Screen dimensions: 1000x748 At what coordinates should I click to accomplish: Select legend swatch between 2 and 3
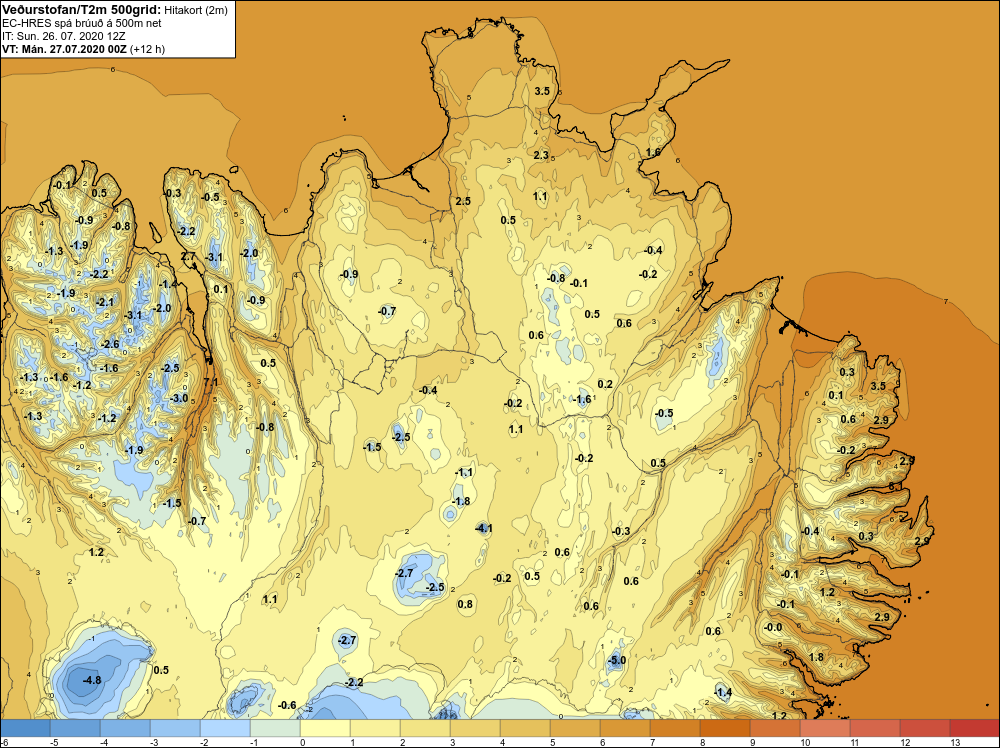tap(425, 728)
